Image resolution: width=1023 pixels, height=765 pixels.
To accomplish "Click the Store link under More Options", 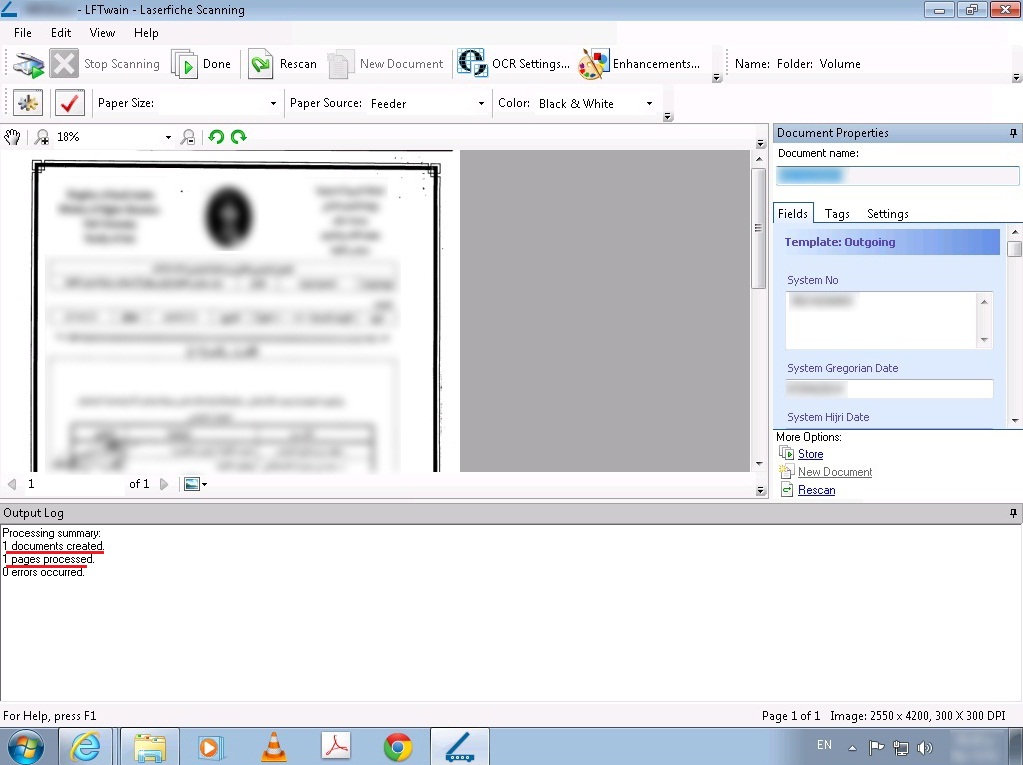I will (810, 454).
